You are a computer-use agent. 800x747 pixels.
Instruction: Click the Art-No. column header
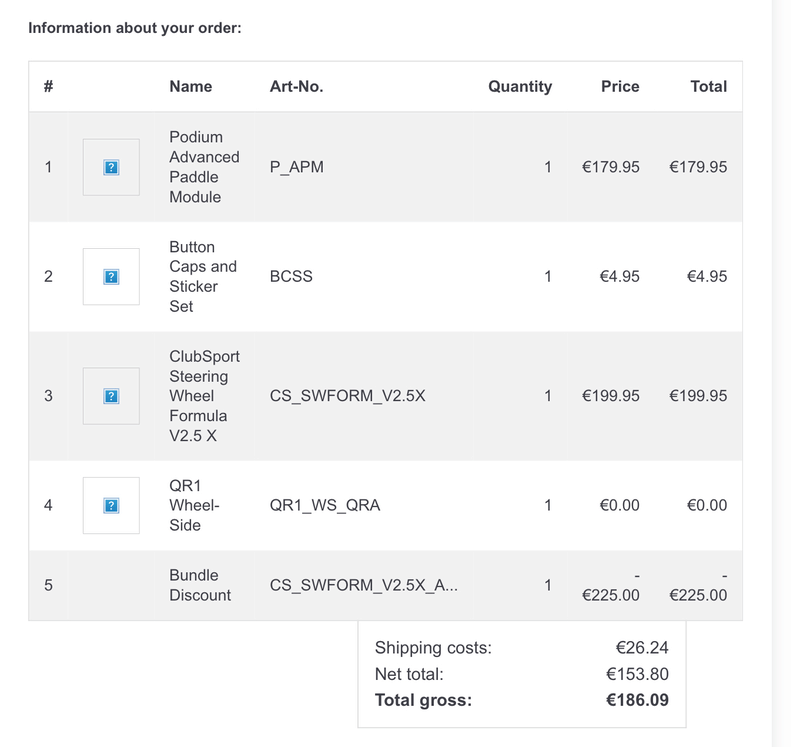(296, 86)
